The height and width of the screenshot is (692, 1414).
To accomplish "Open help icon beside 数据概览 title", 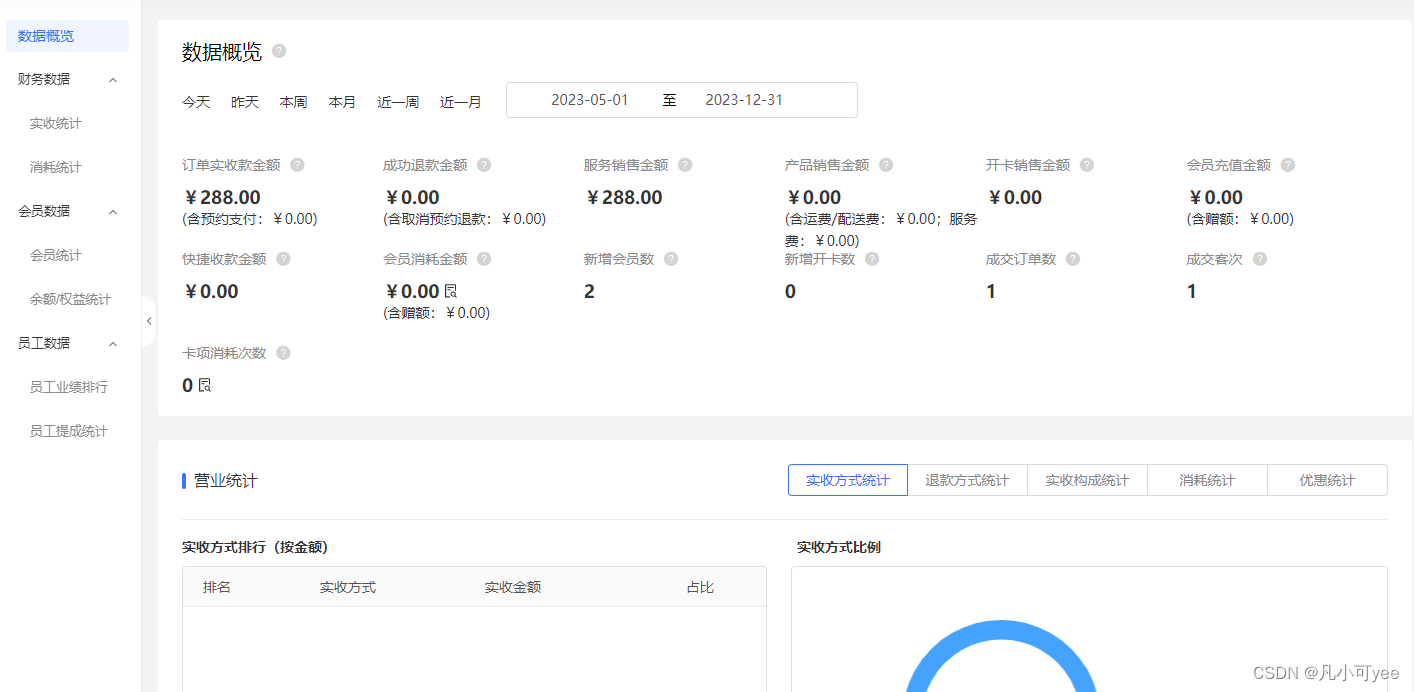I will 279,51.
